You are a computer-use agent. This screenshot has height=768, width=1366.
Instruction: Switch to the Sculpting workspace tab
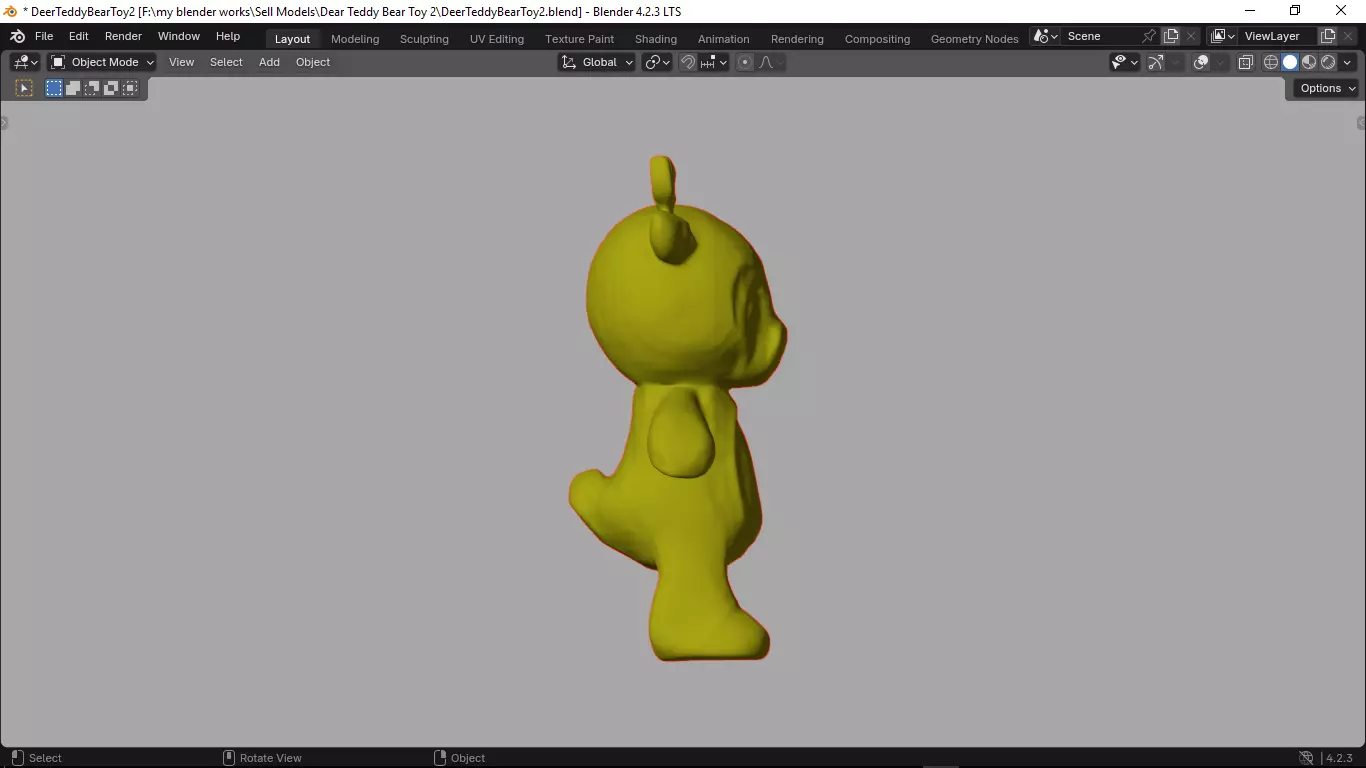[x=424, y=39]
